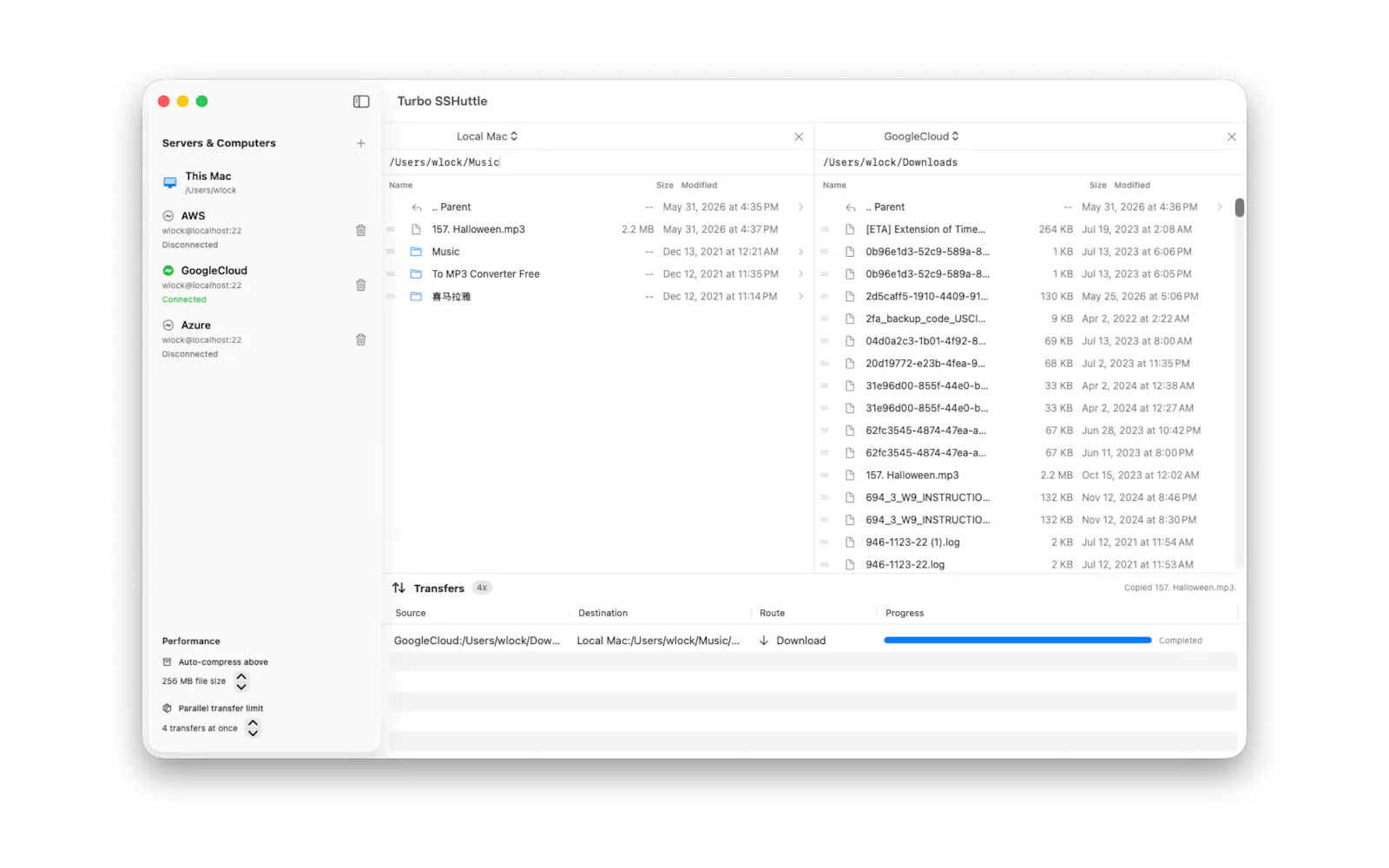The height and width of the screenshot is (868, 1389).
Task: Close the GoogleCloud pane
Action: click(1232, 136)
